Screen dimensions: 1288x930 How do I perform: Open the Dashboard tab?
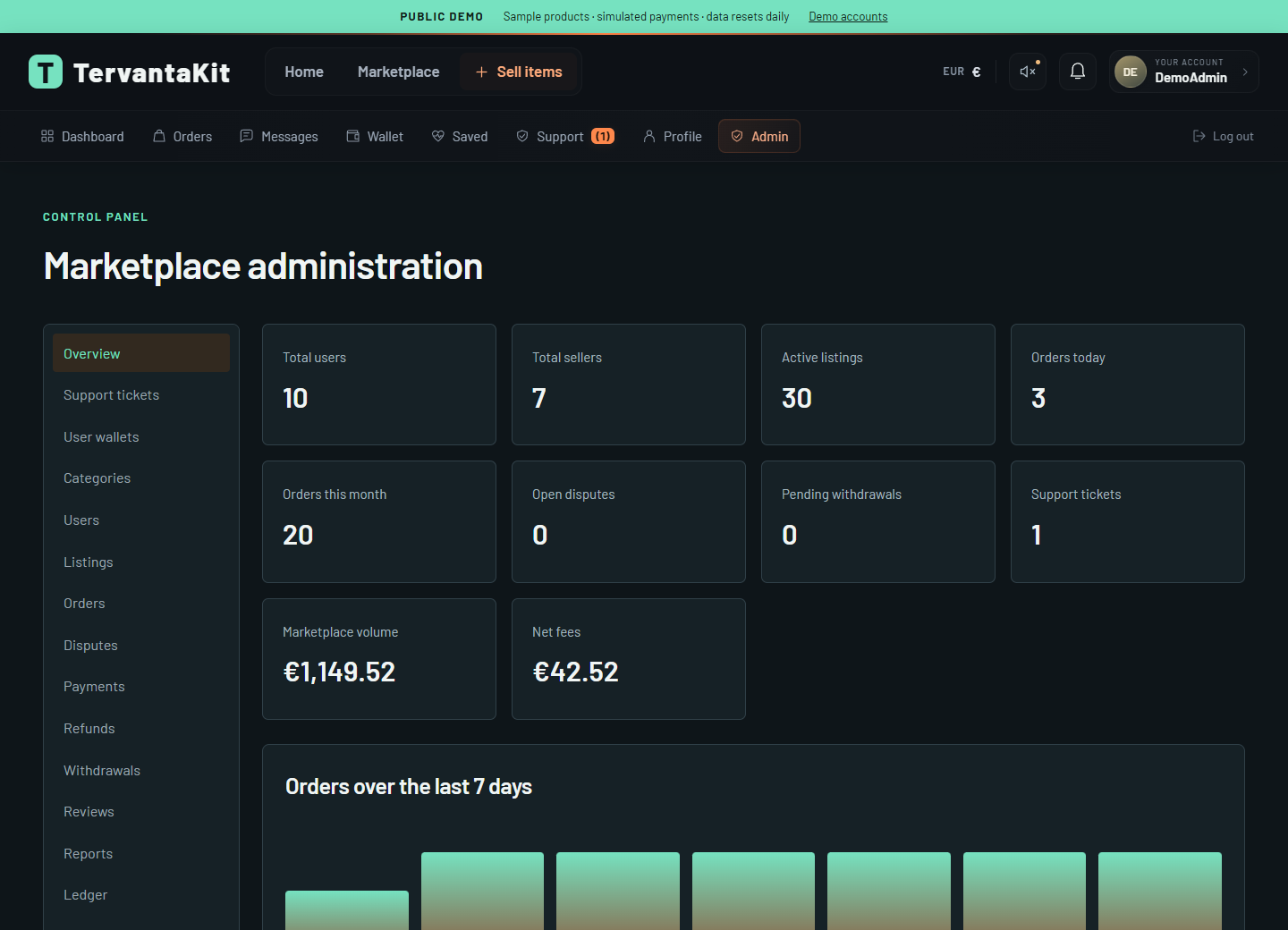click(x=82, y=136)
